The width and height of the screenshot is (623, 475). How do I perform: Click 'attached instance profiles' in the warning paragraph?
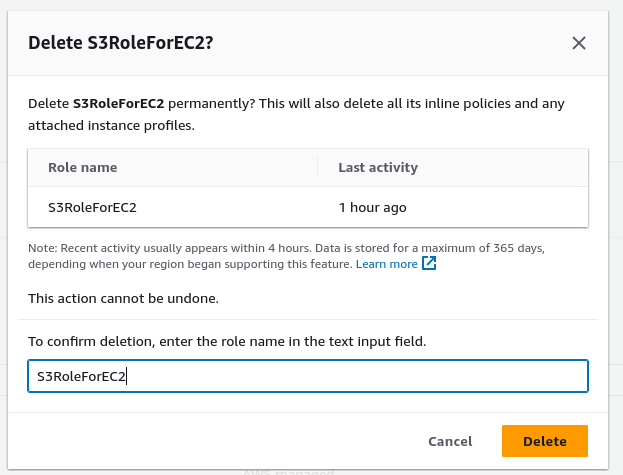point(110,126)
